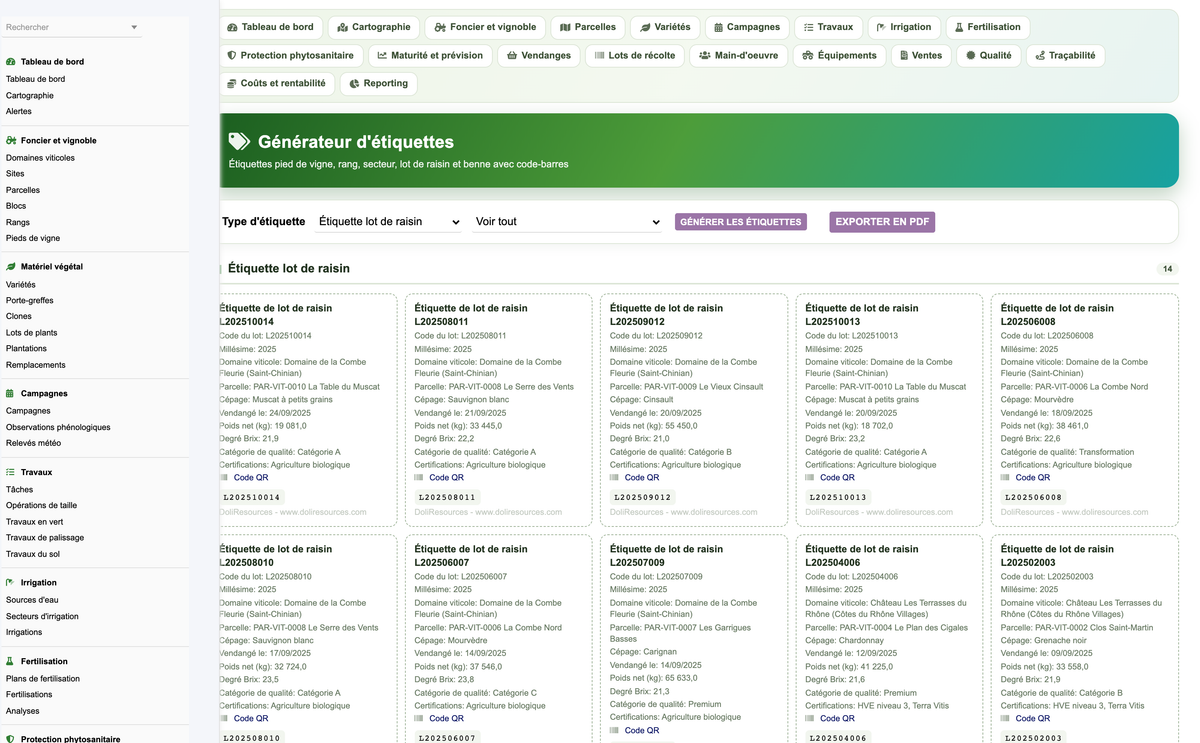
Task: Open Plans de fertilisation in the sidebar
Action: [x=43, y=679]
